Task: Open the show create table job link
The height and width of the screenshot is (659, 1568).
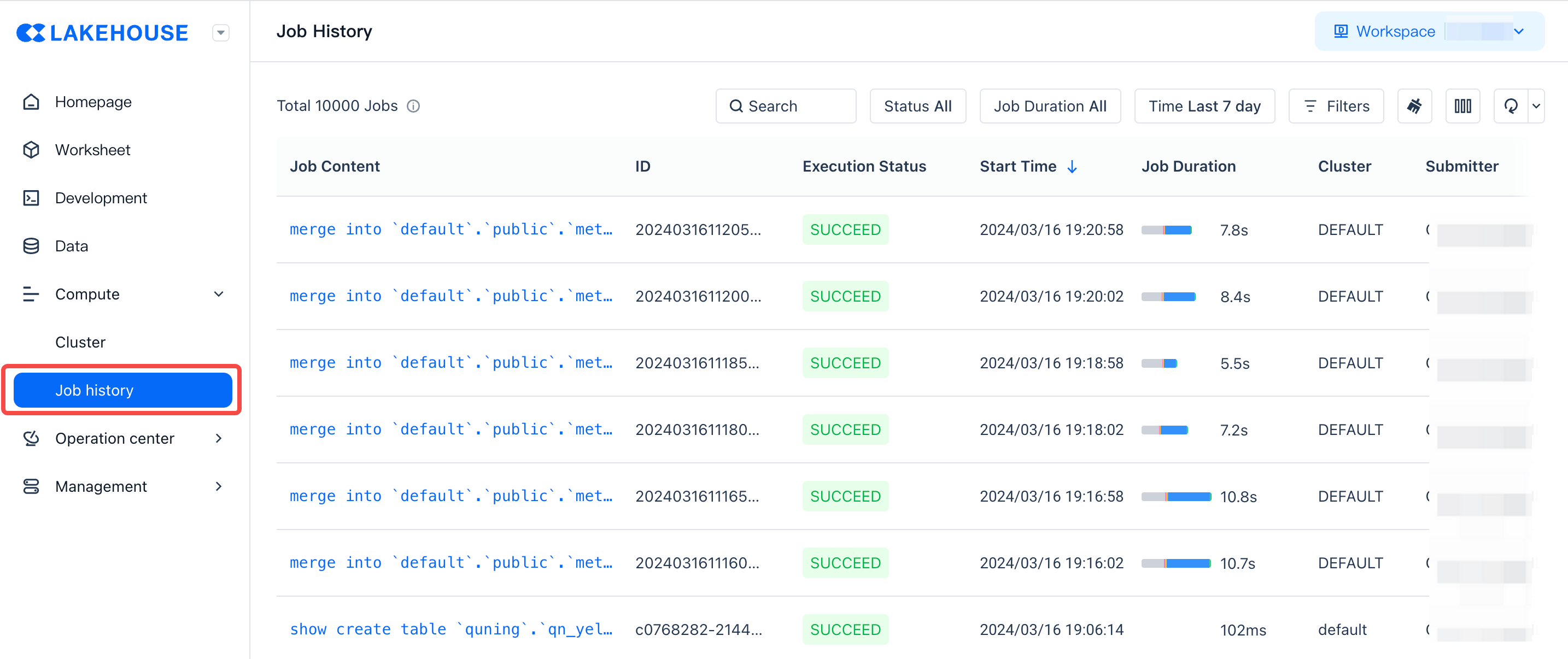Action: pyautogui.click(x=450, y=629)
